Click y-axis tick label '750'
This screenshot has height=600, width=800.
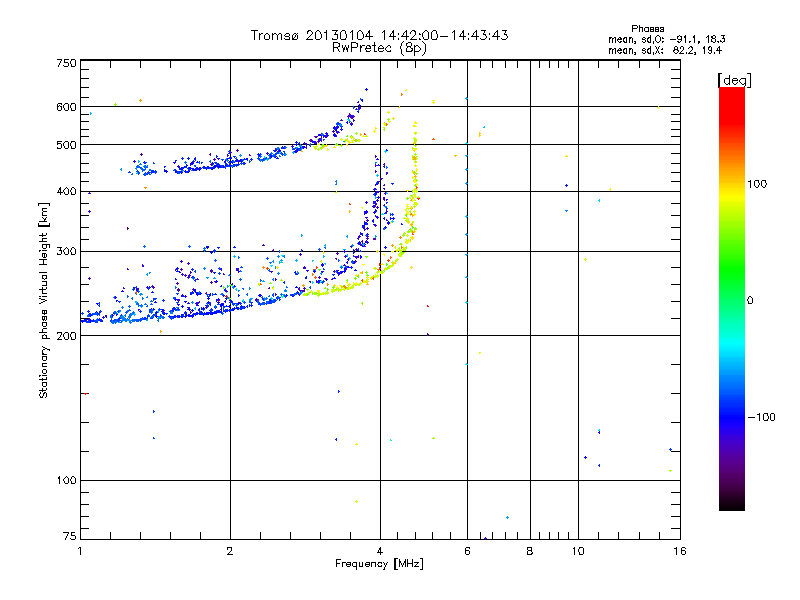[x=66, y=63]
